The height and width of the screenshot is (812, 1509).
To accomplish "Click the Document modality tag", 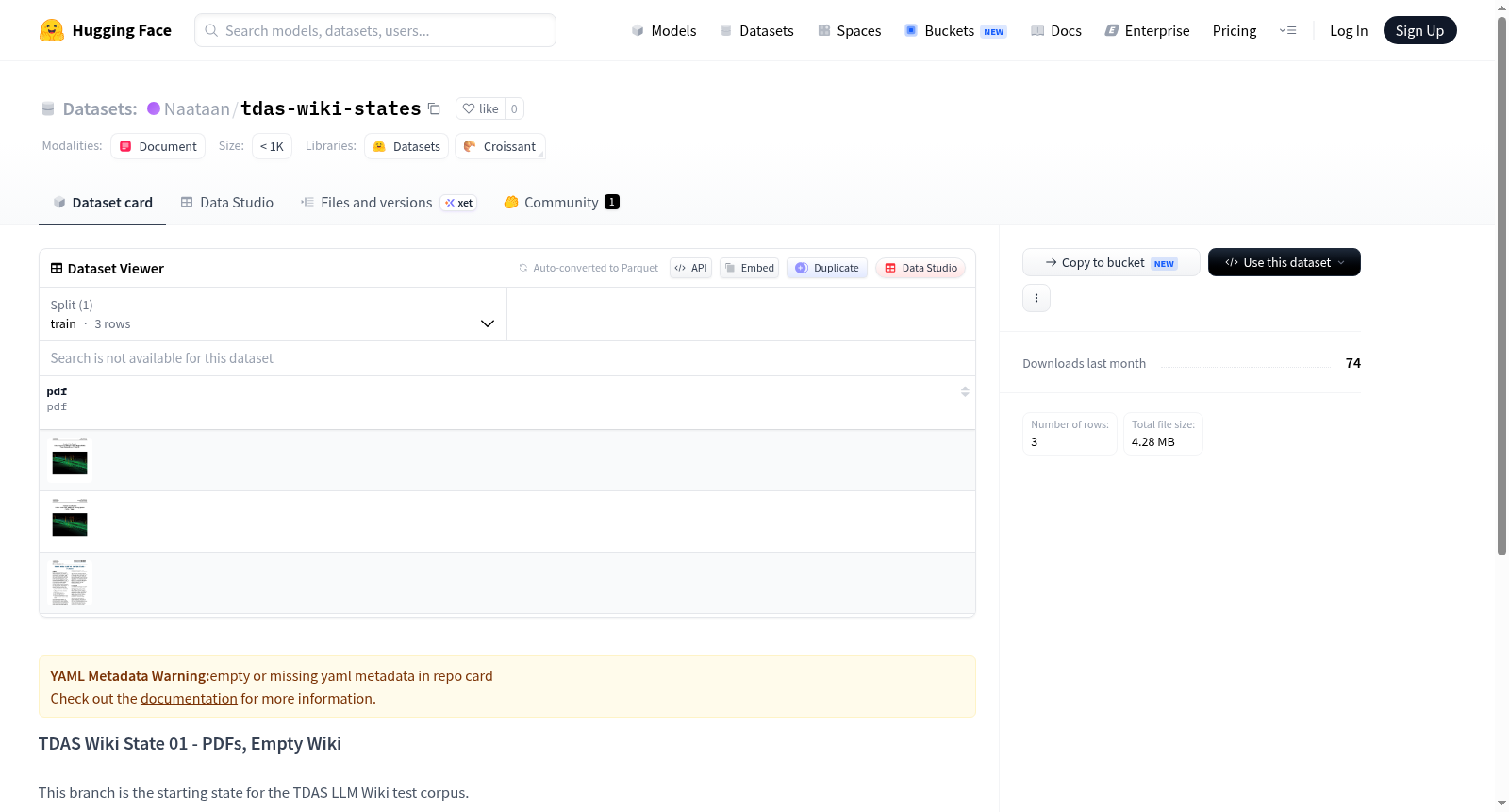I will tap(158, 146).
